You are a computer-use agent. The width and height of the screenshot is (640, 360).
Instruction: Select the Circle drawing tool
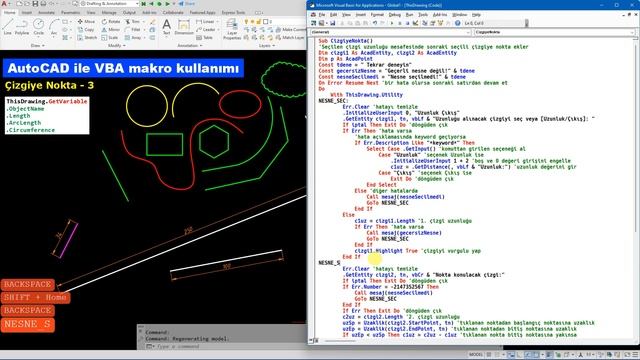coord(38,27)
